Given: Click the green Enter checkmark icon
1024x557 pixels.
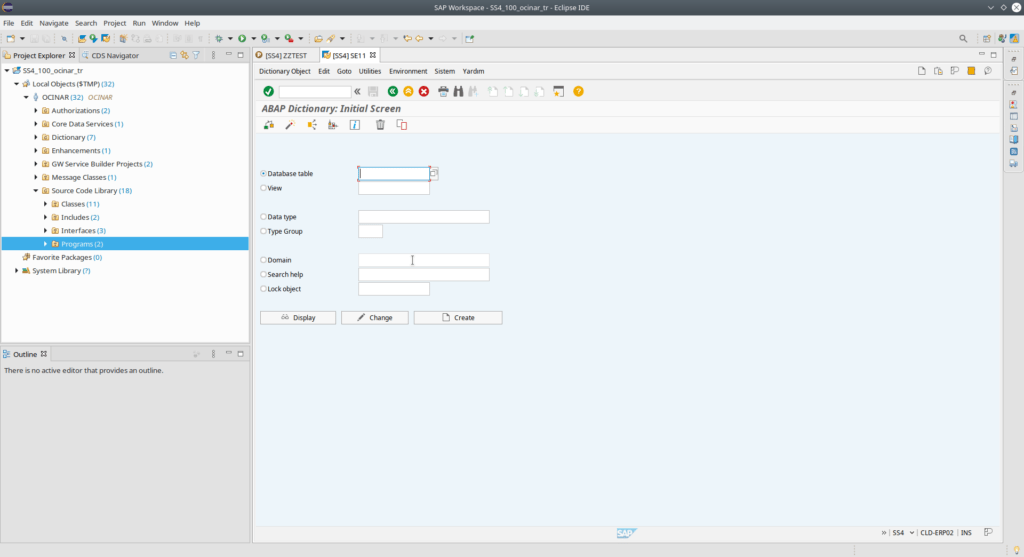Looking at the screenshot, I should click(268, 91).
